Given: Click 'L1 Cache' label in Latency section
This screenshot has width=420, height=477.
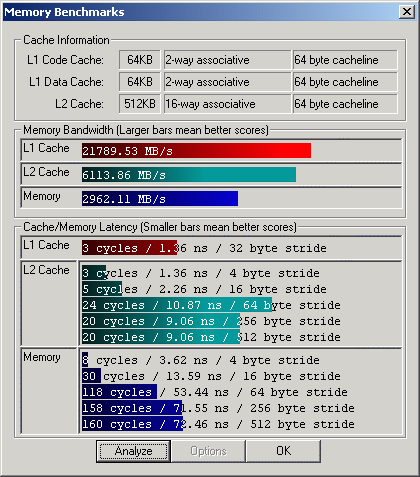Looking at the screenshot, I should 46,245.
